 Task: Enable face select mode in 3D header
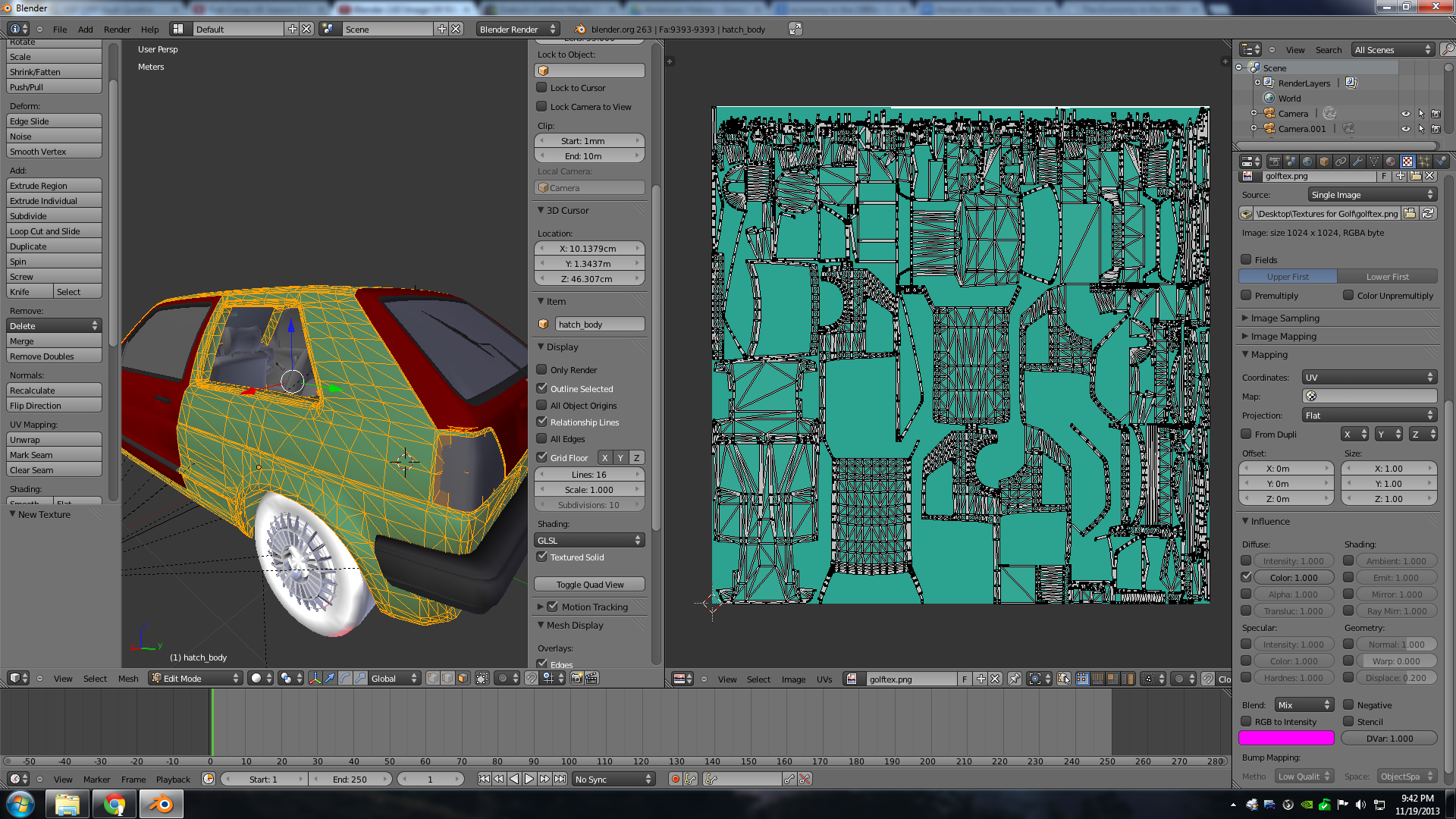click(463, 678)
